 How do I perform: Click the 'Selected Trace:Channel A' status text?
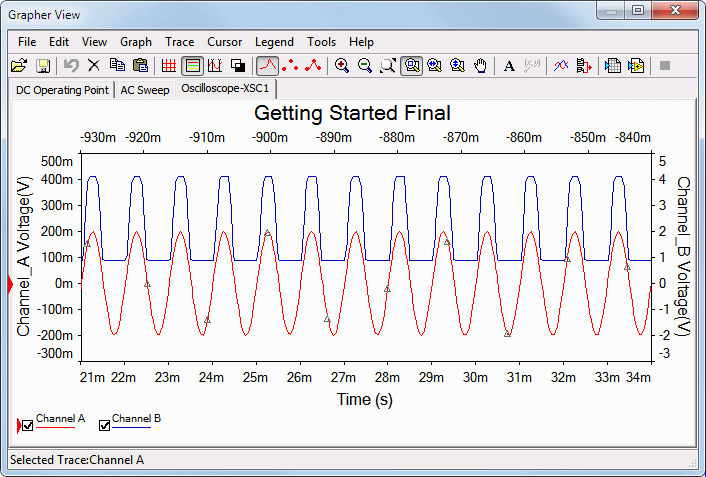(77, 460)
